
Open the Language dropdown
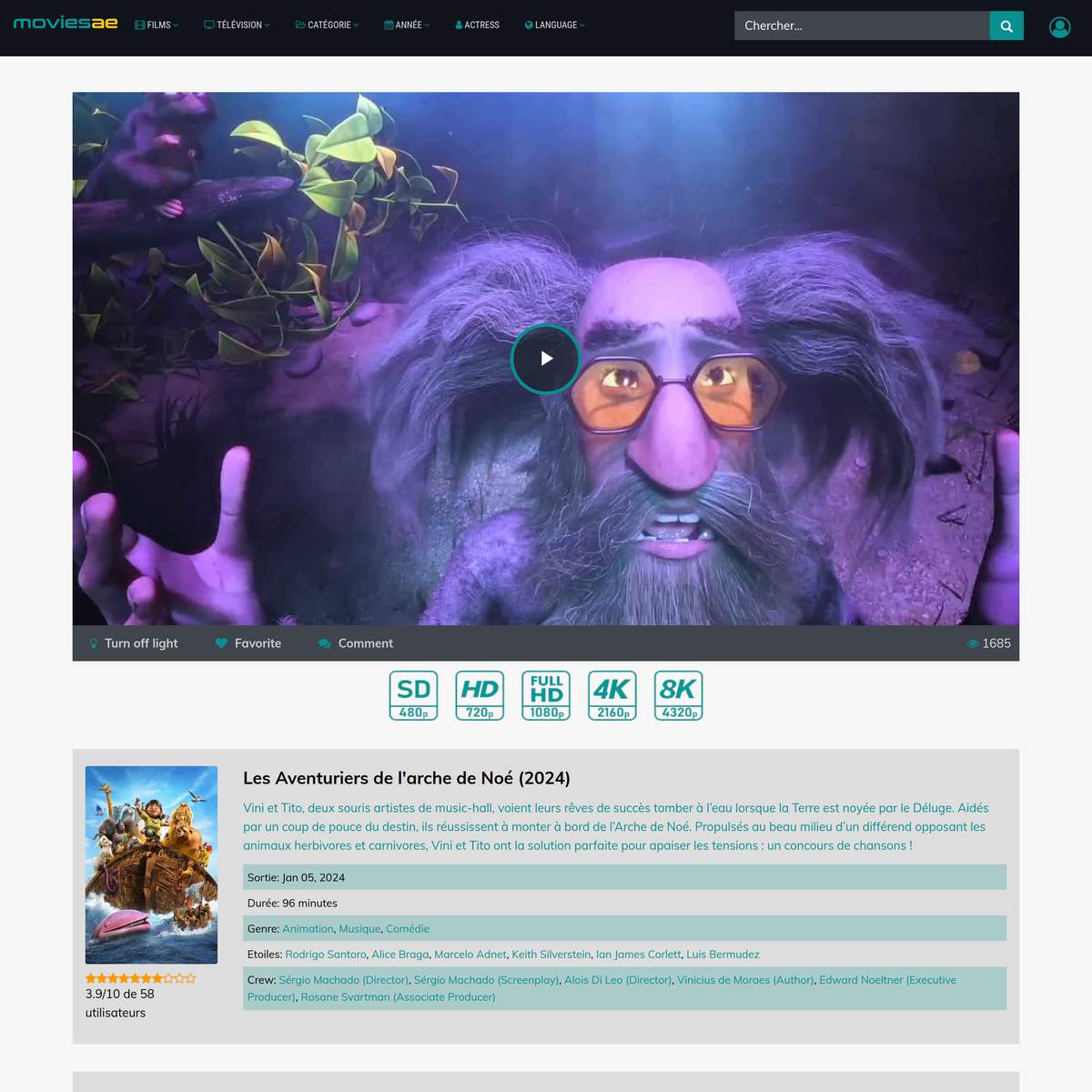pyautogui.click(x=555, y=25)
